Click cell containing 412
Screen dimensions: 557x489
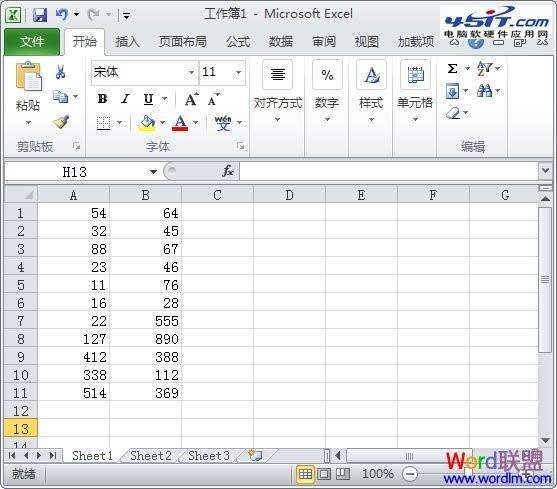[74, 357]
